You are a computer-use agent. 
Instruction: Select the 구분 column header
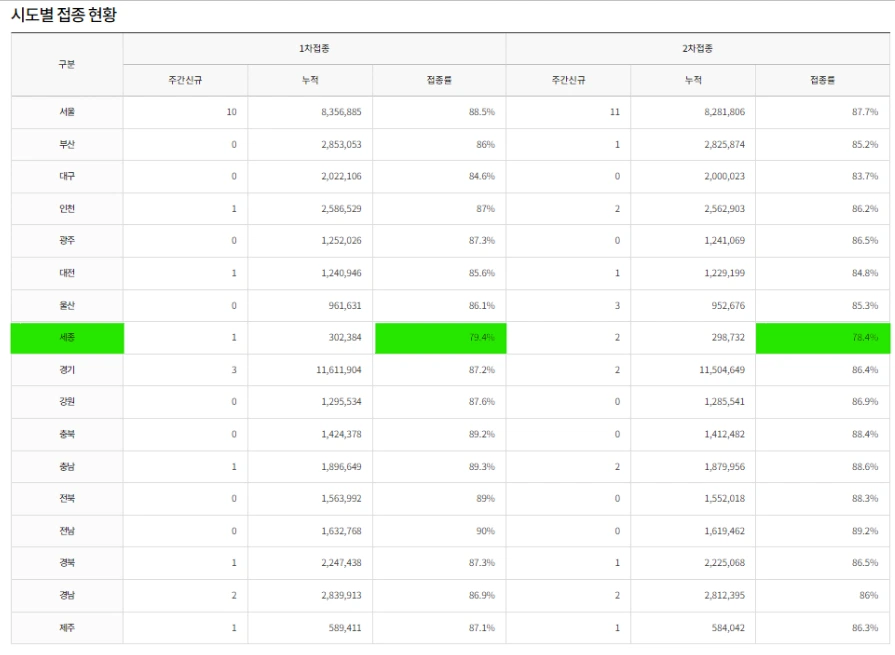[67, 64]
